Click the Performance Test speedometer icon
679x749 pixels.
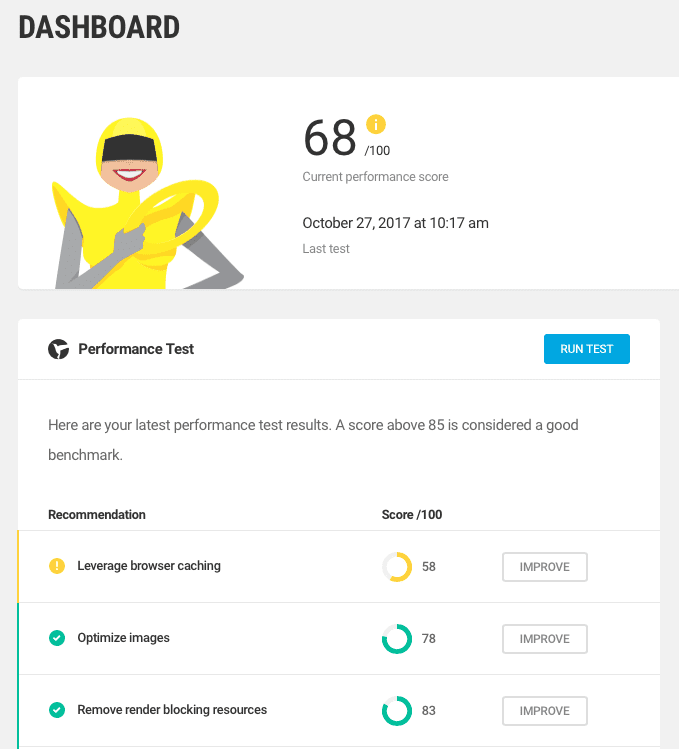coord(58,349)
